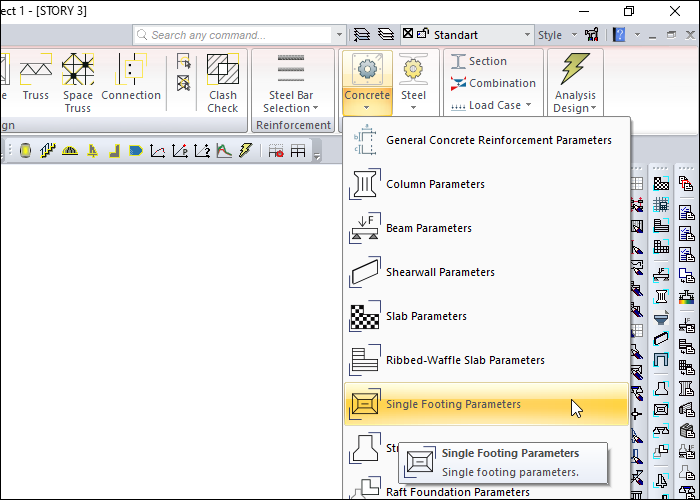700x500 pixels.
Task: Open the Analysis Design dropdown
Action: point(575,83)
